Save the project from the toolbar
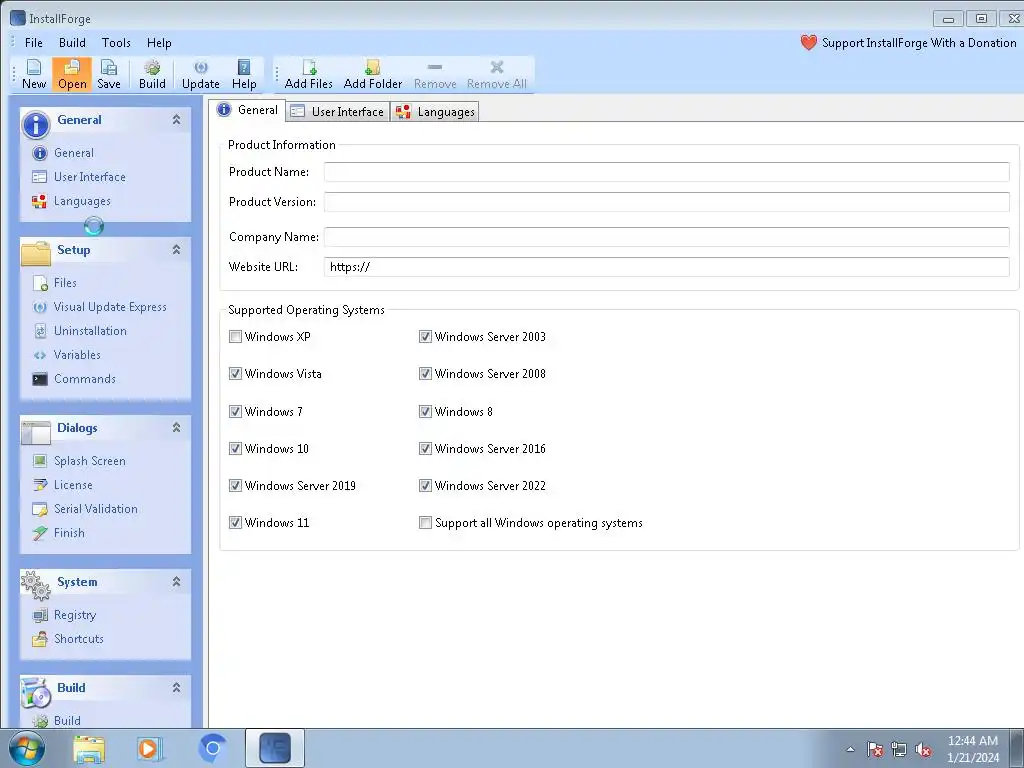This screenshot has width=1024, height=768. (108, 74)
